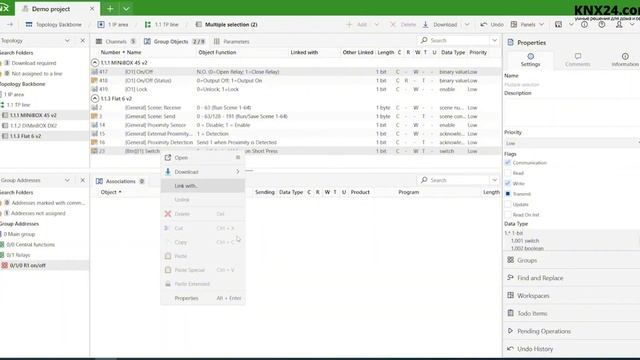Click the forward arrow navigation icon

pyautogui.click(x=10, y=24)
